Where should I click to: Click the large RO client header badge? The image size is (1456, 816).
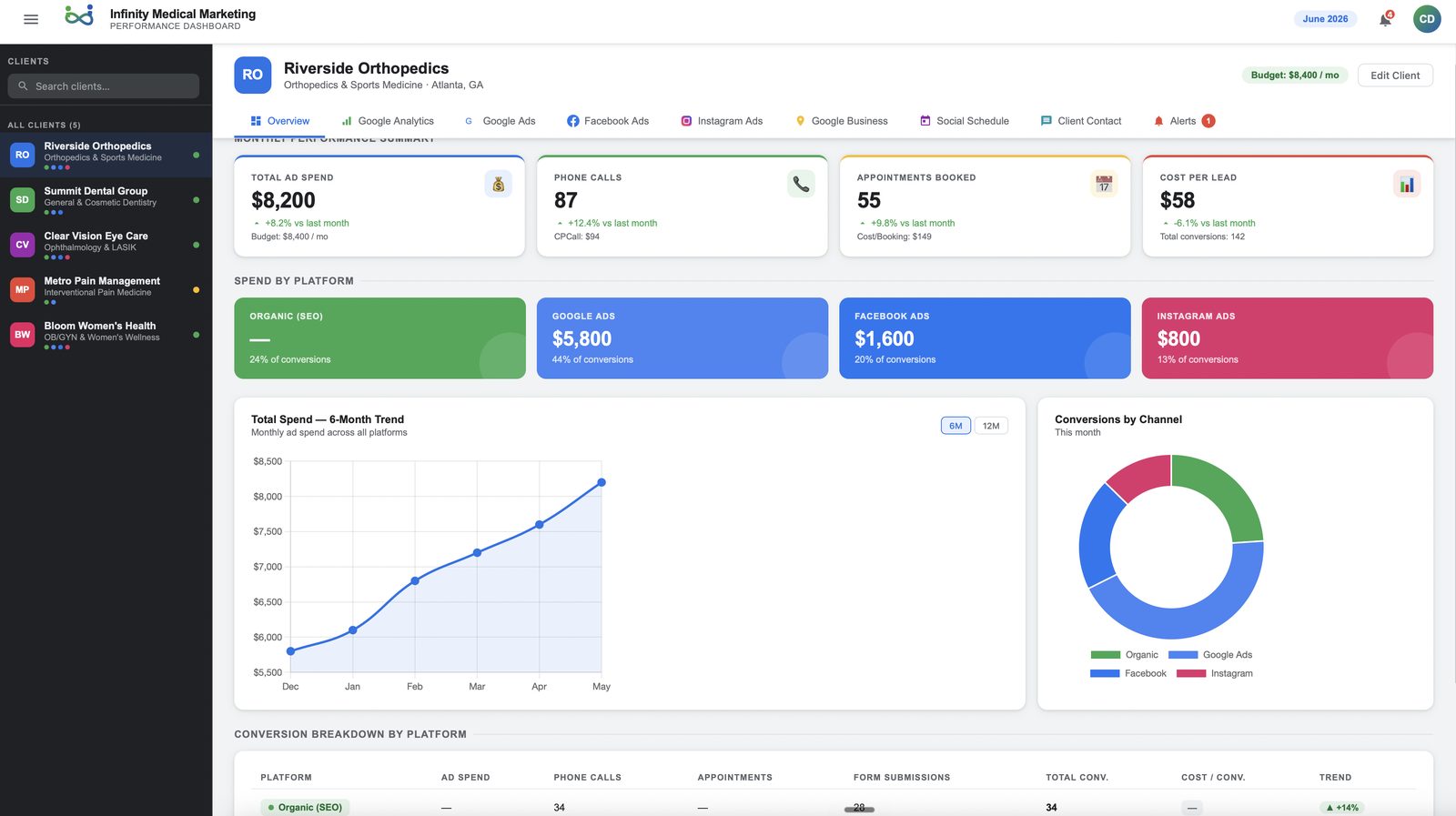click(253, 76)
